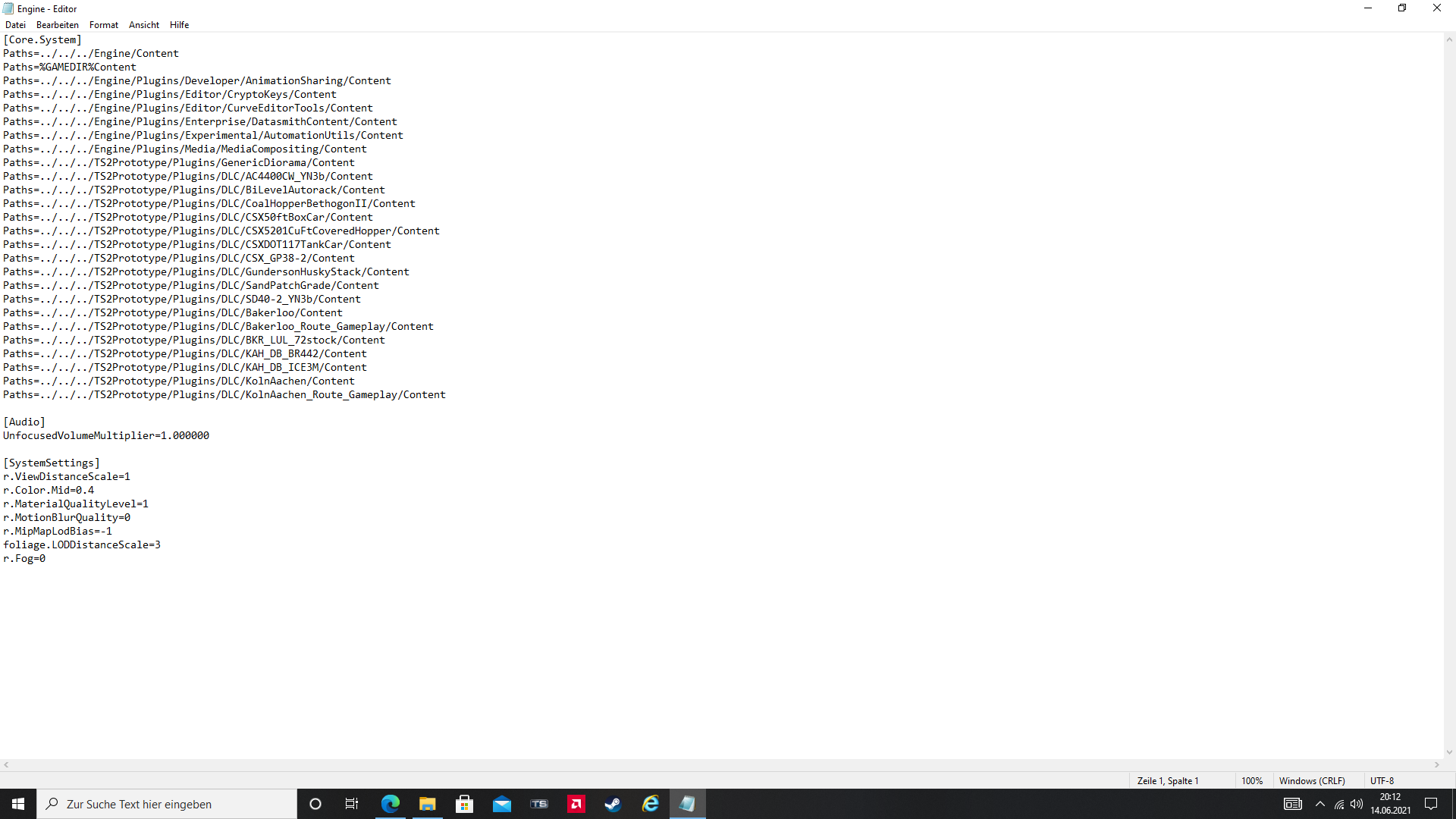This screenshot has height=819, width=1456.
Task: Launch Microsoft Edge from the taskbar
Action: pos(391,804)
